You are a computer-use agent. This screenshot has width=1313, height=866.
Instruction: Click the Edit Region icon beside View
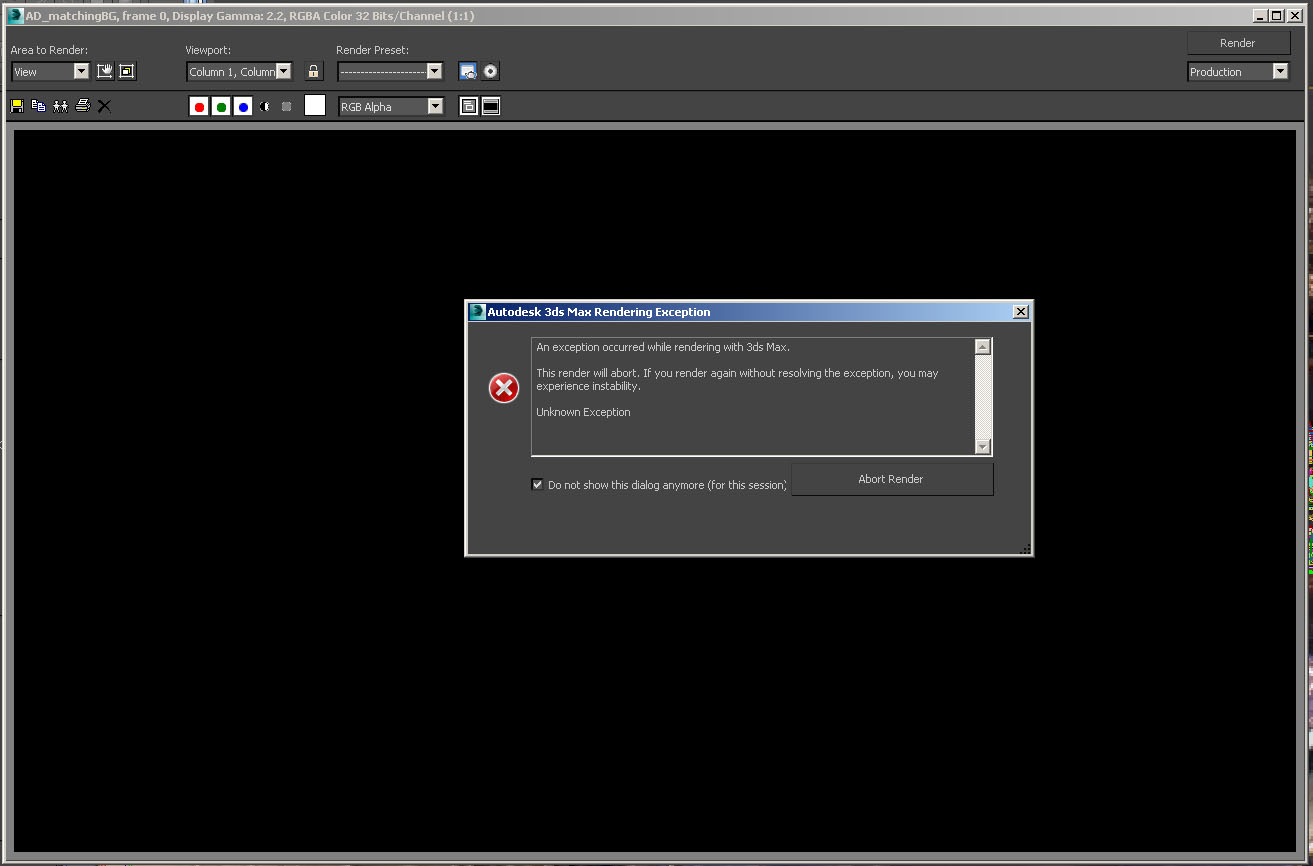[x=104, y=71]
